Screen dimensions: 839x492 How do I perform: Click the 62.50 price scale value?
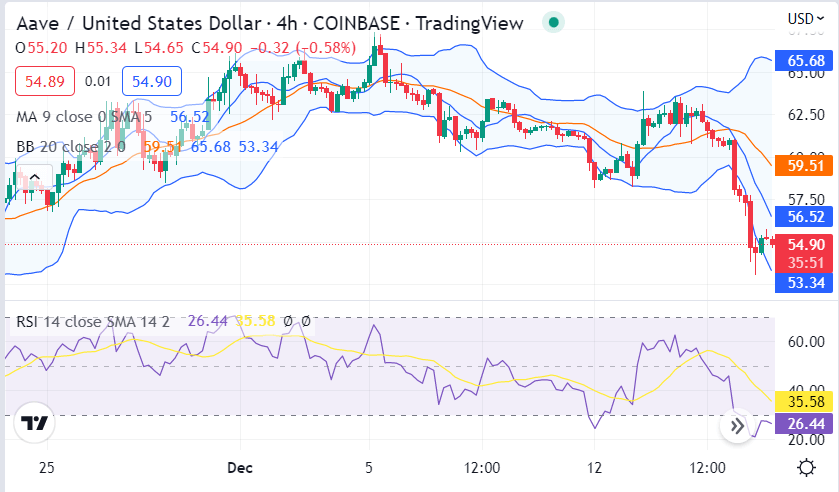[806, 115]
